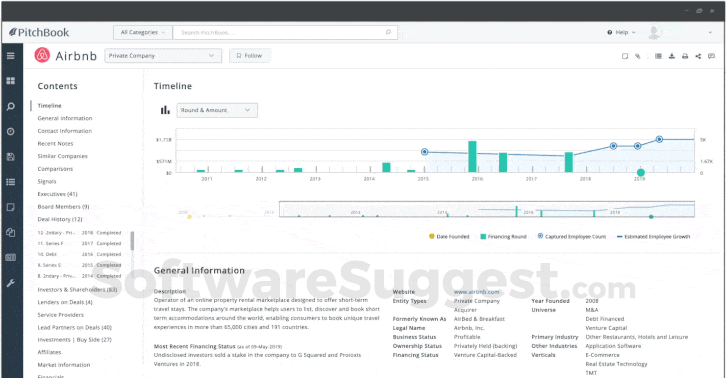Click the Follow button
The height and width of the screenshot is (378, 726).
[250, 56]
